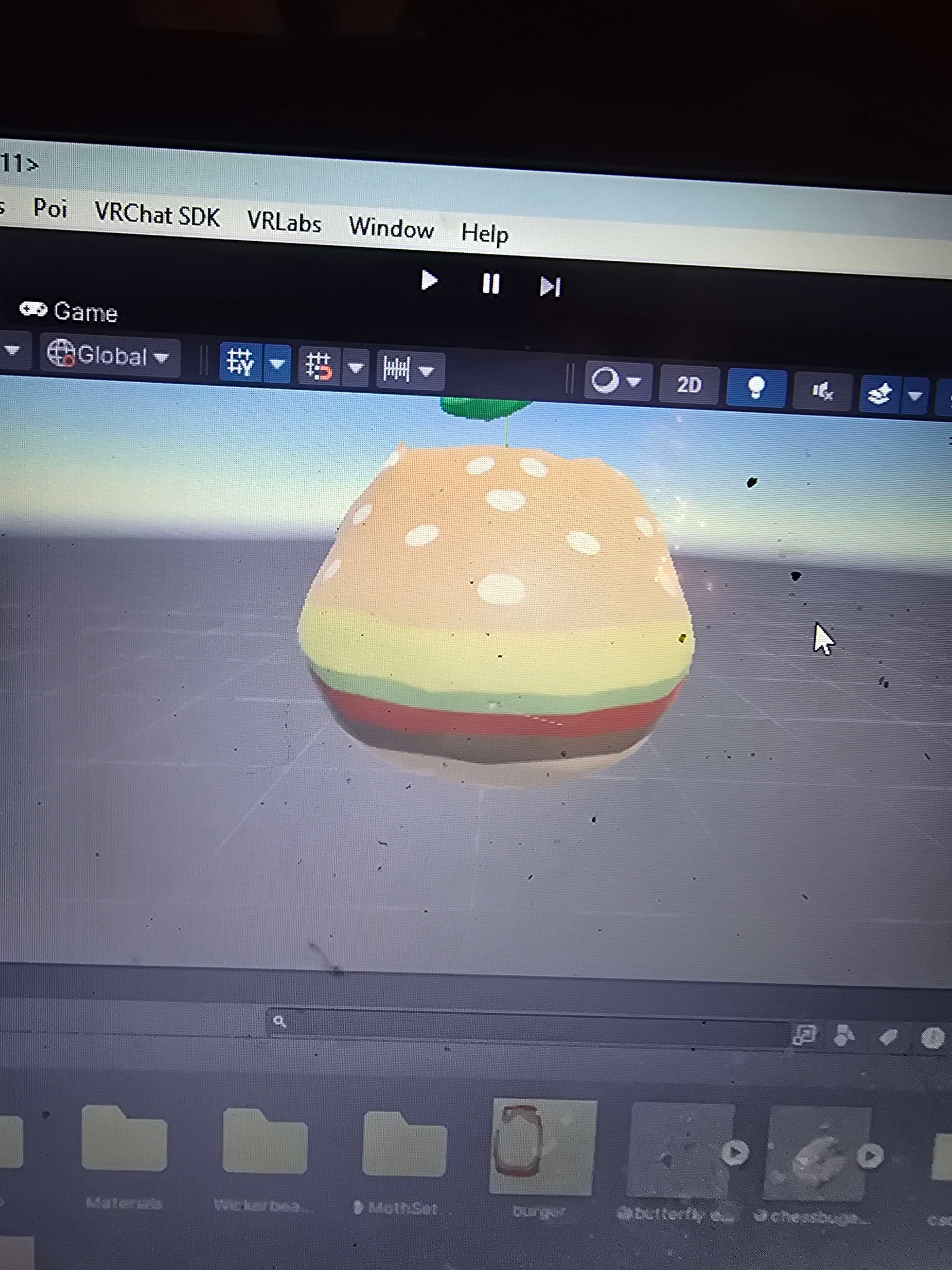Open the Poi menu
The image size is (952, 1270).
[x=50, y=208]
